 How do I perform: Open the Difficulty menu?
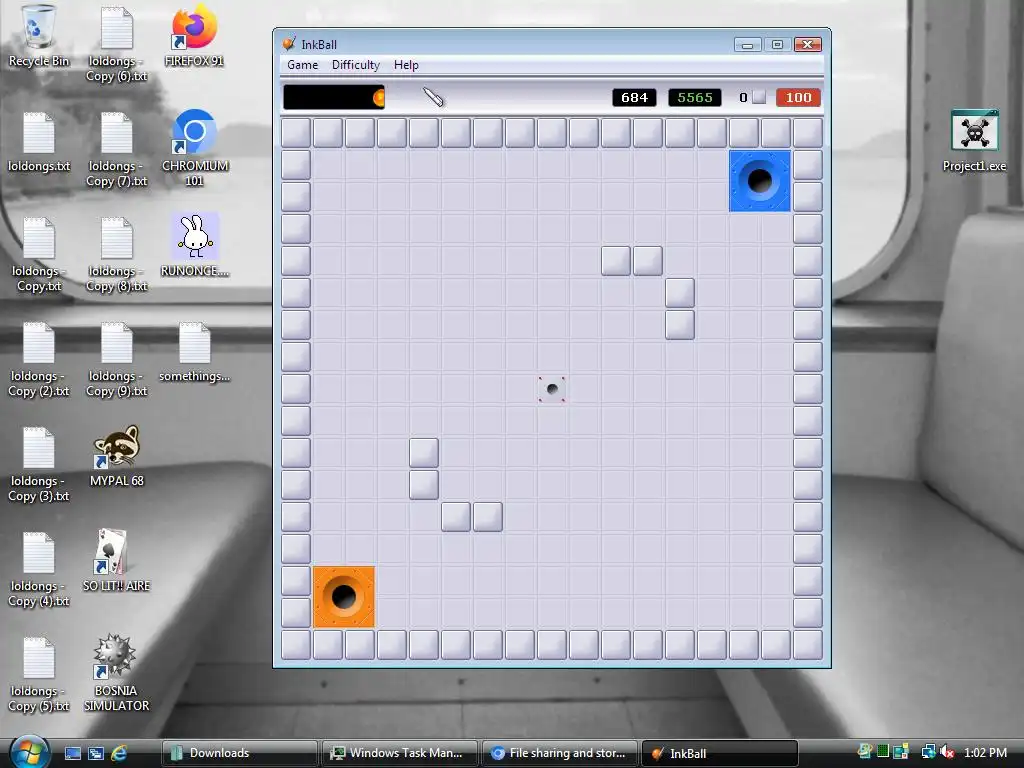(355, 65)
